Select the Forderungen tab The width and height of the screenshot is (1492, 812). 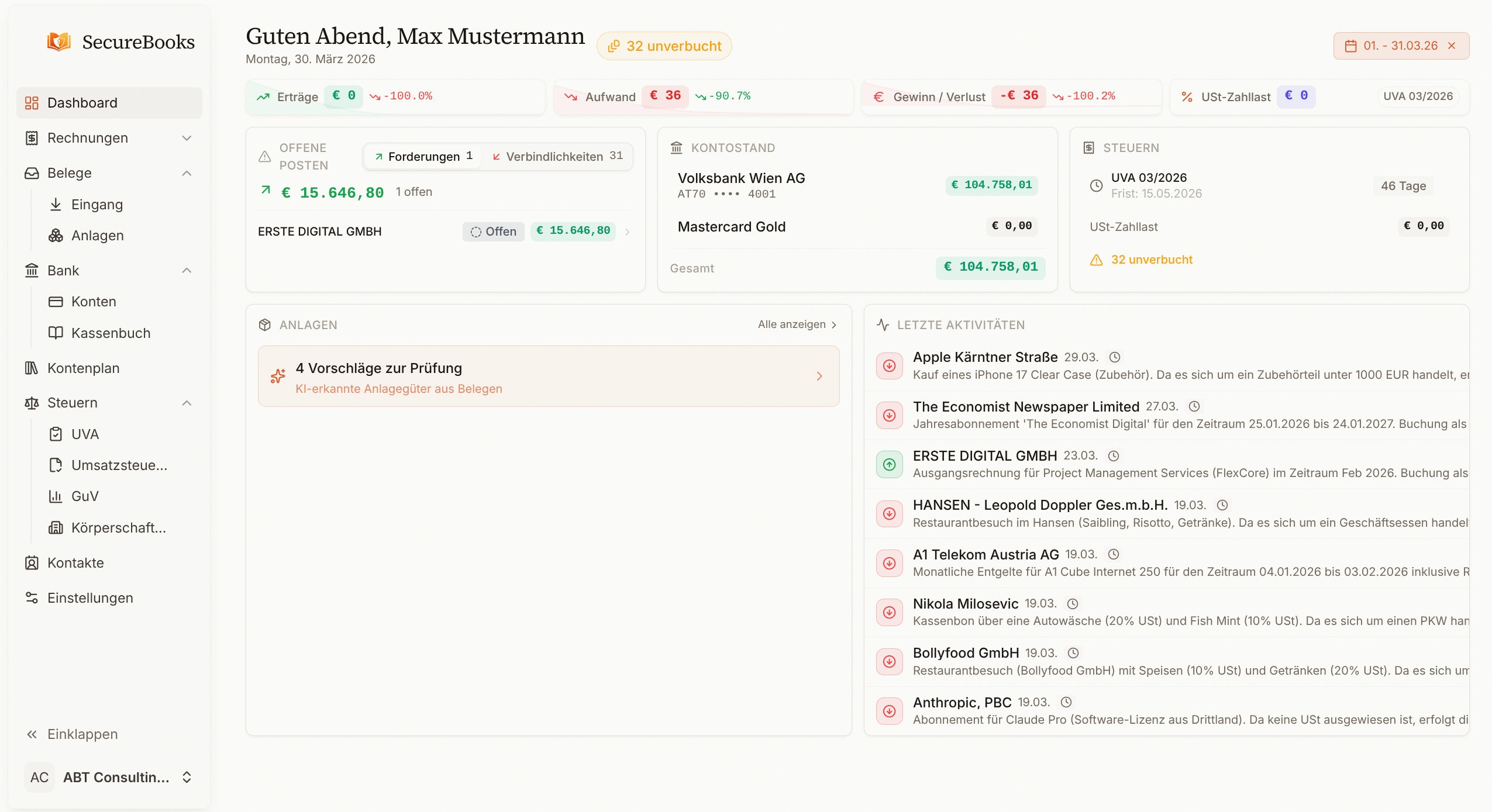(423, 157)
